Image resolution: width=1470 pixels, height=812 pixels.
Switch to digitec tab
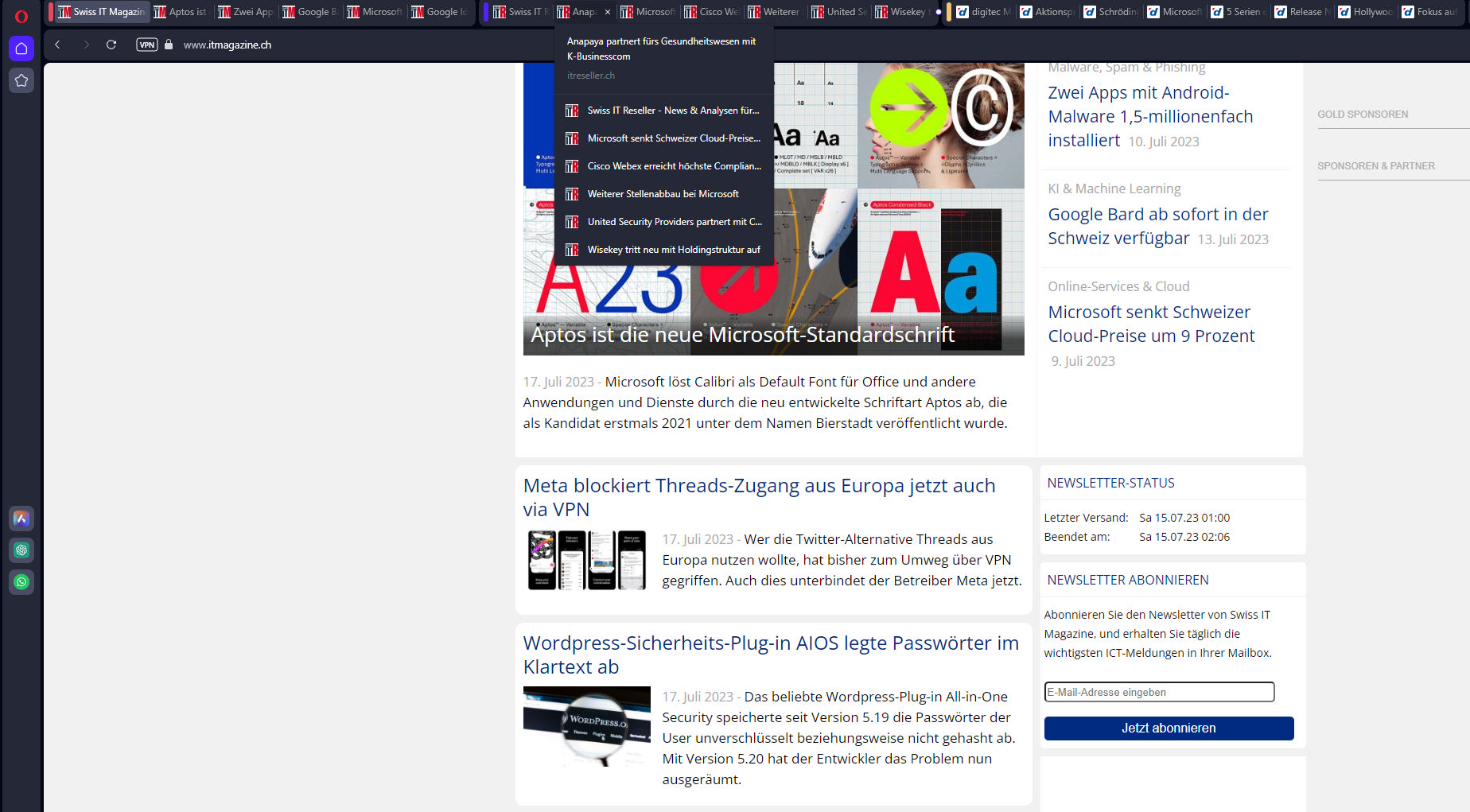984,12
